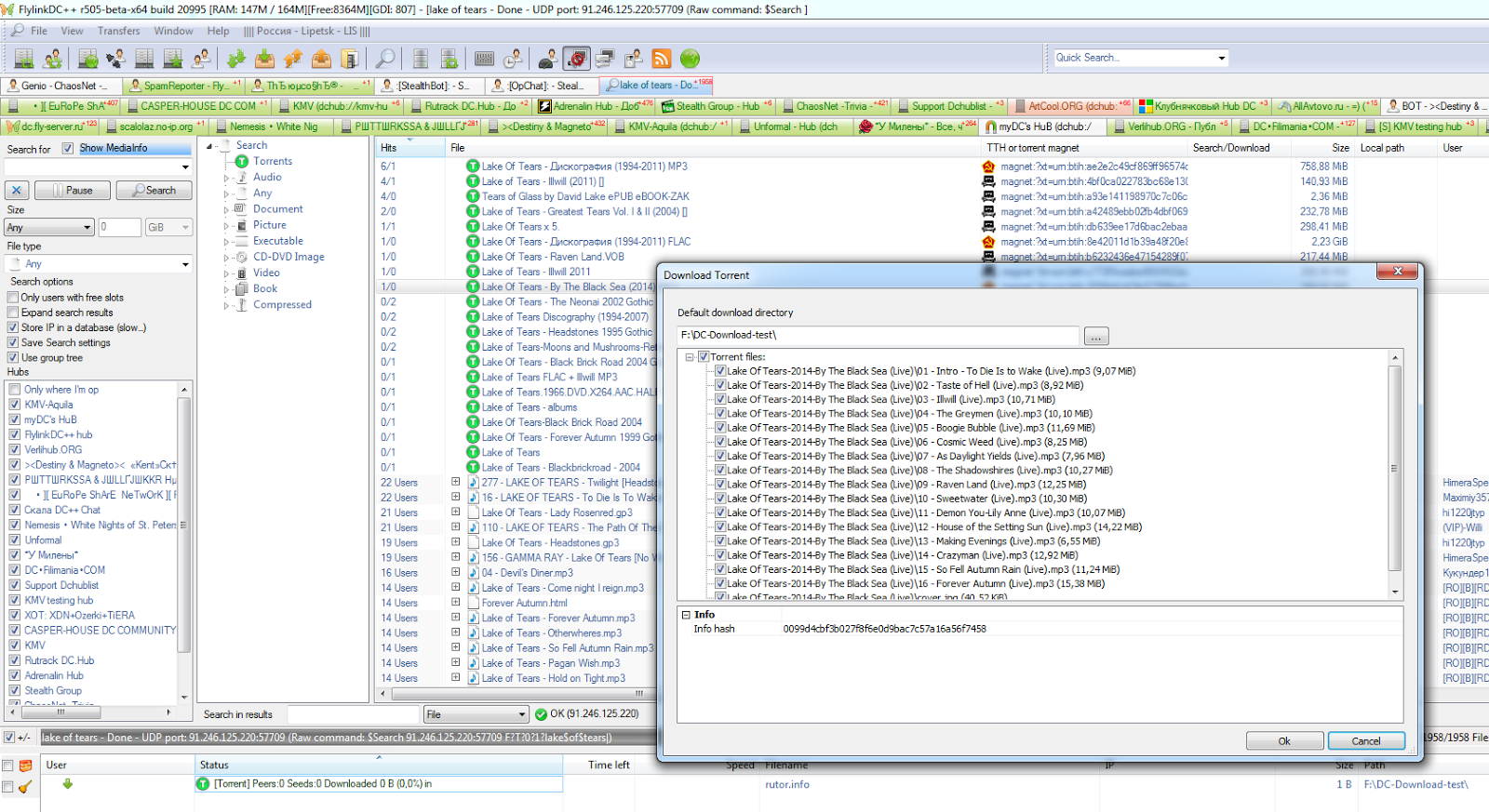Click the Network Statistics memory icon

pyautogui.click(x=485, y=59)
